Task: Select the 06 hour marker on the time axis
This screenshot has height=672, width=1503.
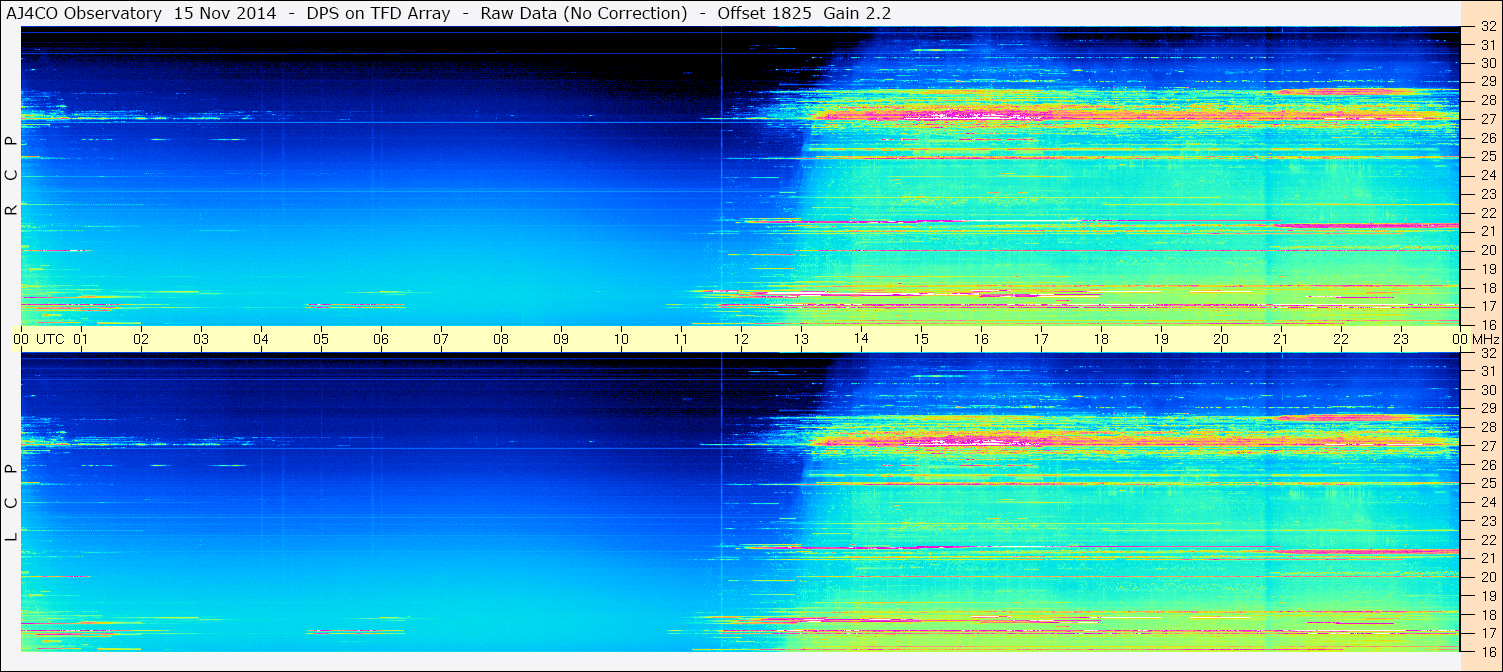Action: pos(381,339)
